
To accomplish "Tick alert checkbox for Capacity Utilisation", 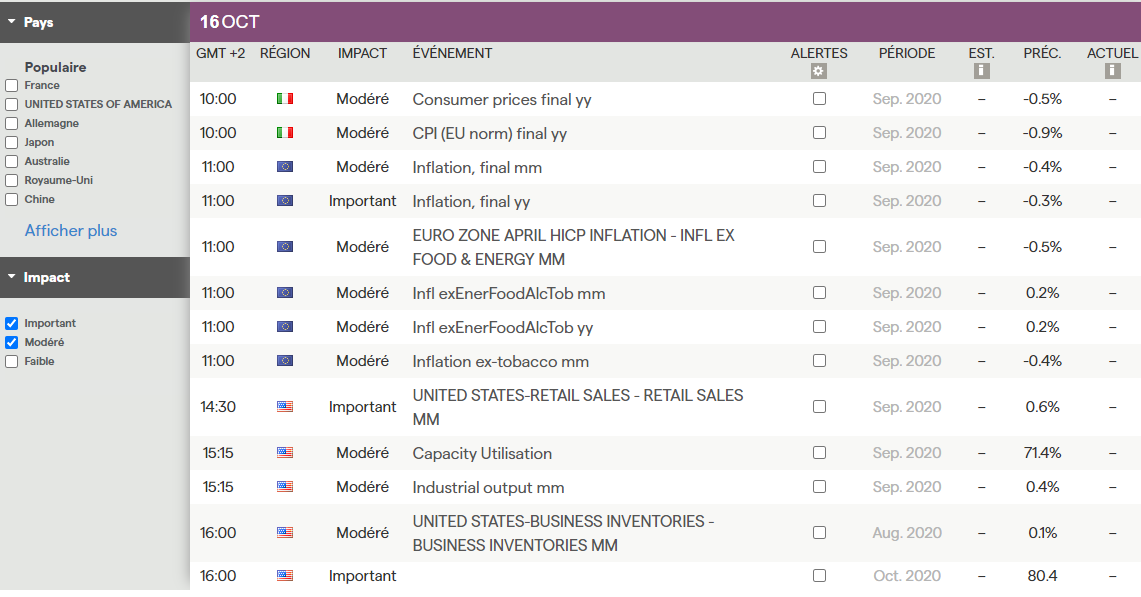I will [819, 453].
